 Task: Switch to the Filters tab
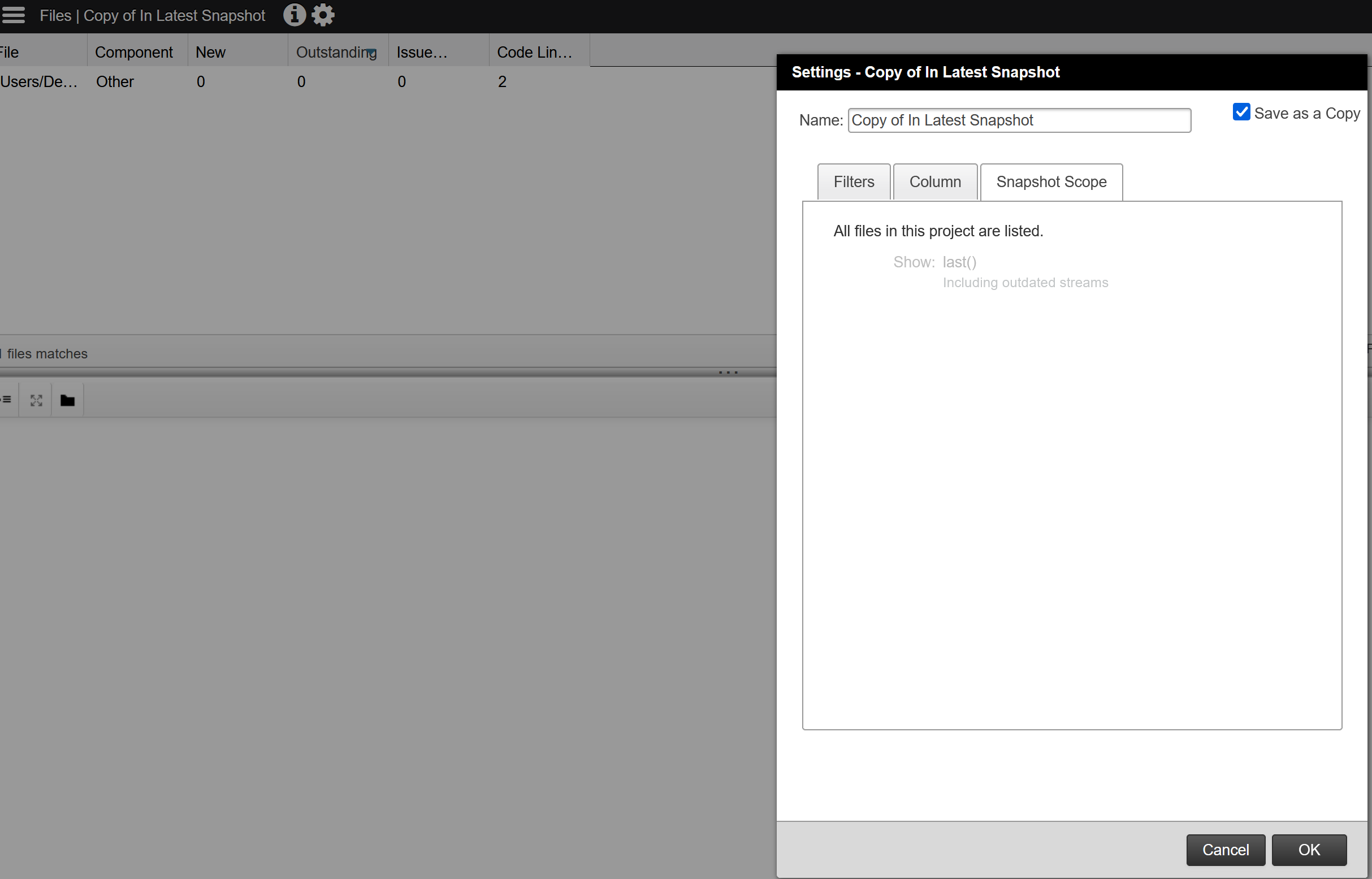point(853,181)
